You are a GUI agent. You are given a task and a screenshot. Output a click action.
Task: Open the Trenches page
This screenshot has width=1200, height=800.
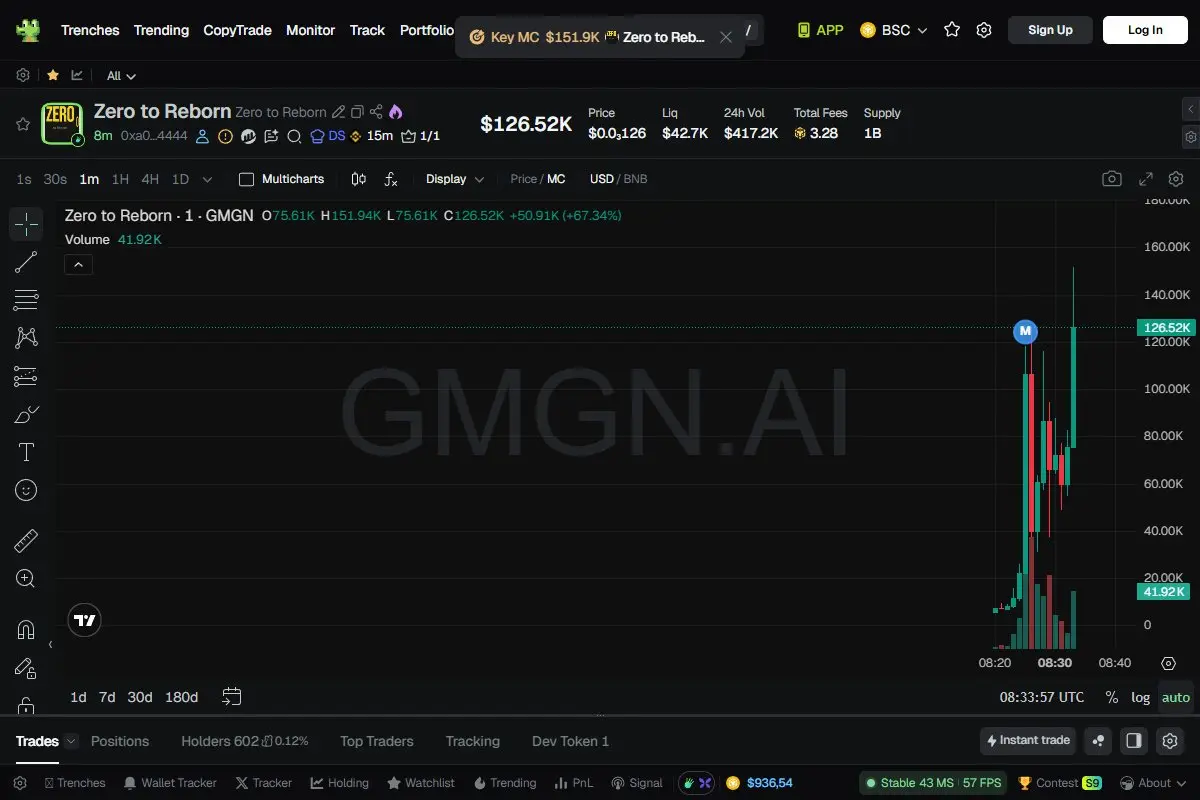click(90, 30)
